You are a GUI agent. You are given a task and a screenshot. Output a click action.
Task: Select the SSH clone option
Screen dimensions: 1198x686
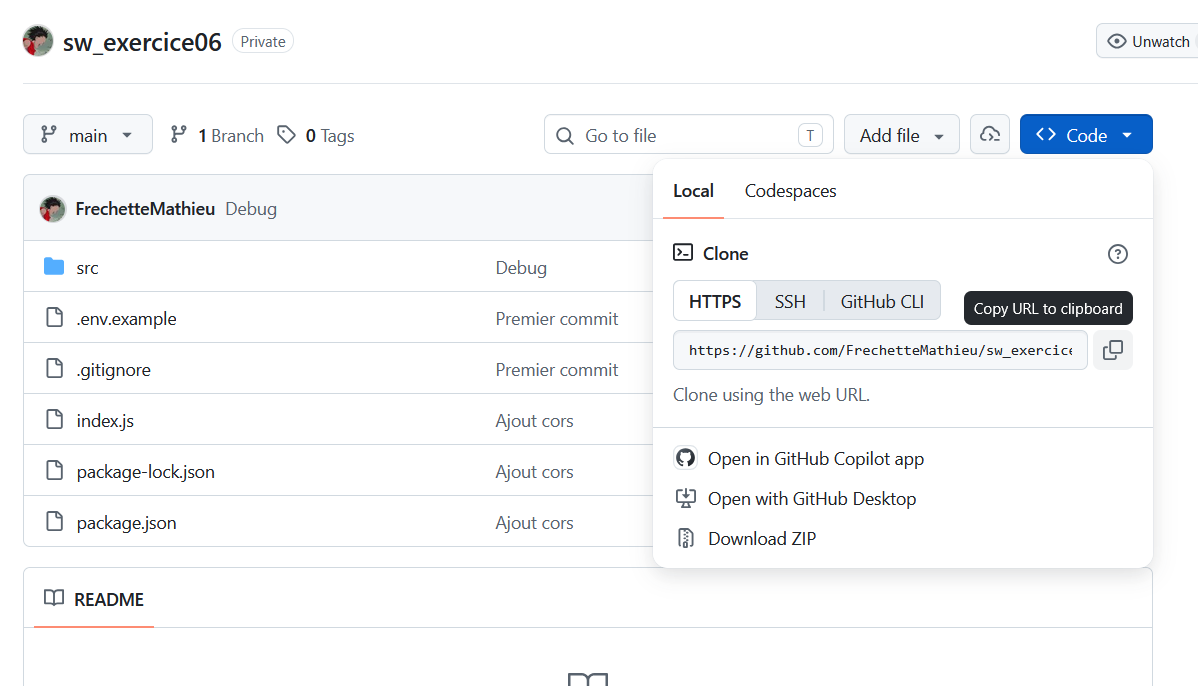click(790, 301)
